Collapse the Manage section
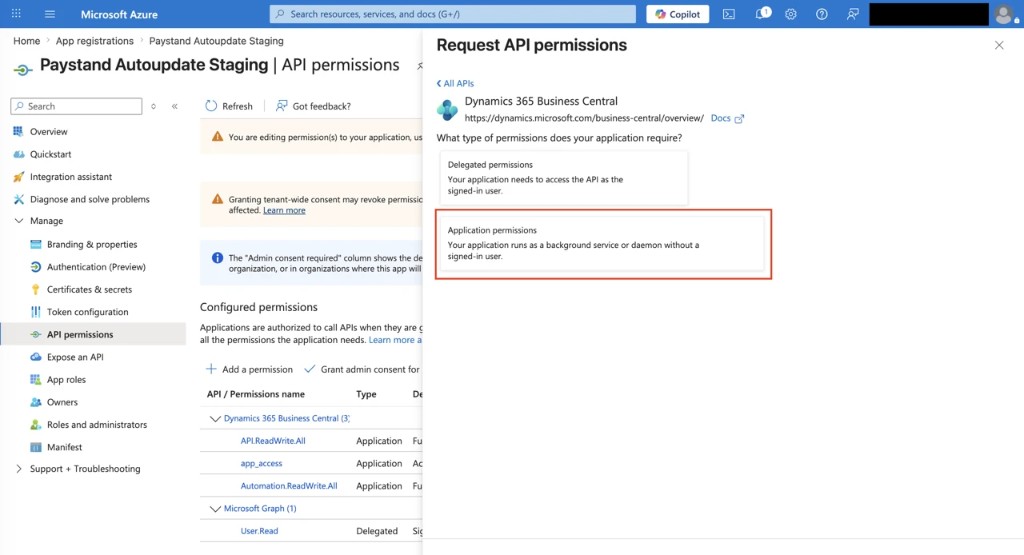The height and width of the screenshot is (555, 1024). coord(18,221)
